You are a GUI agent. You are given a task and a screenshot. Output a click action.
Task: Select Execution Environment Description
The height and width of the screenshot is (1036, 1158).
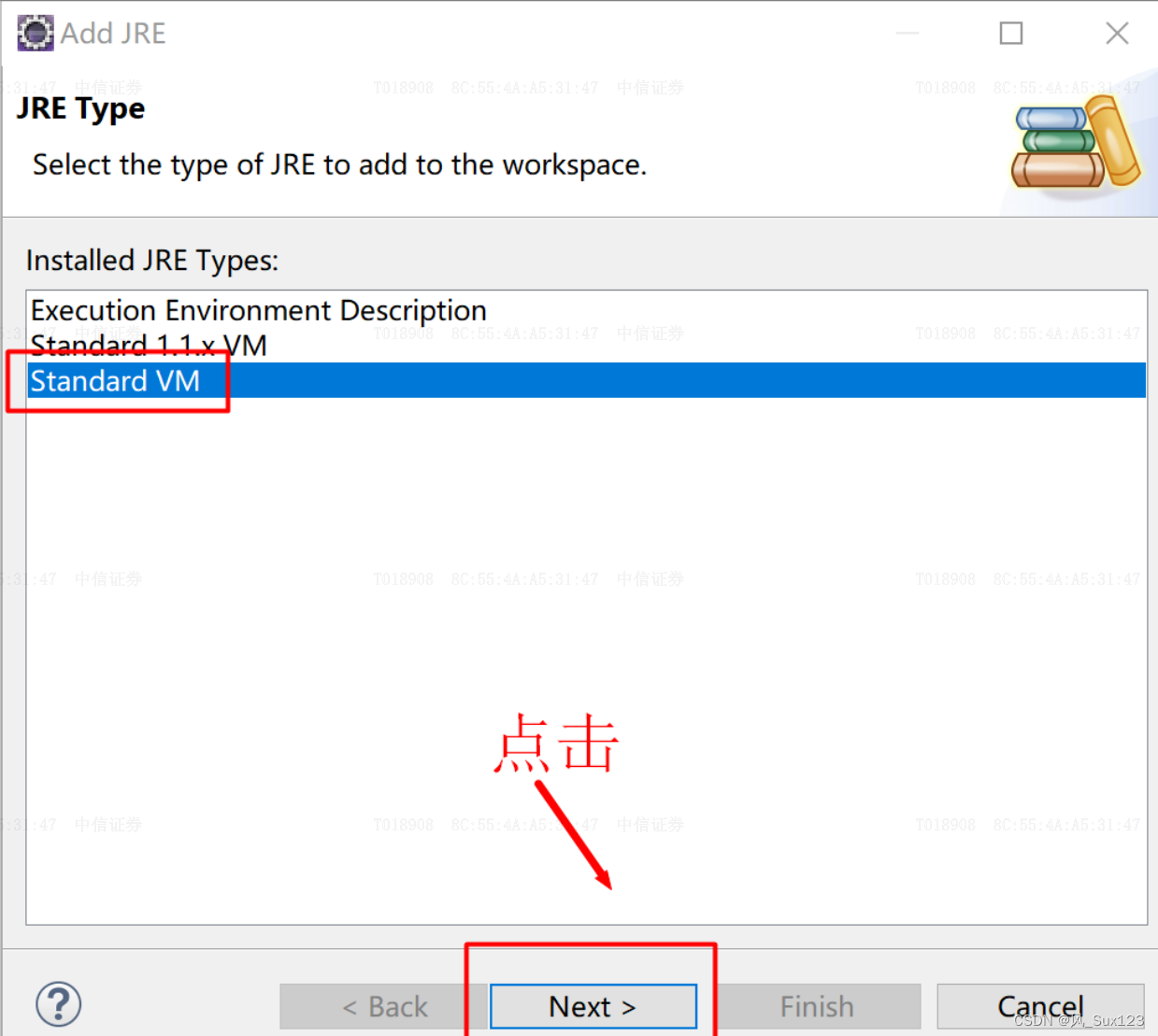586,310
